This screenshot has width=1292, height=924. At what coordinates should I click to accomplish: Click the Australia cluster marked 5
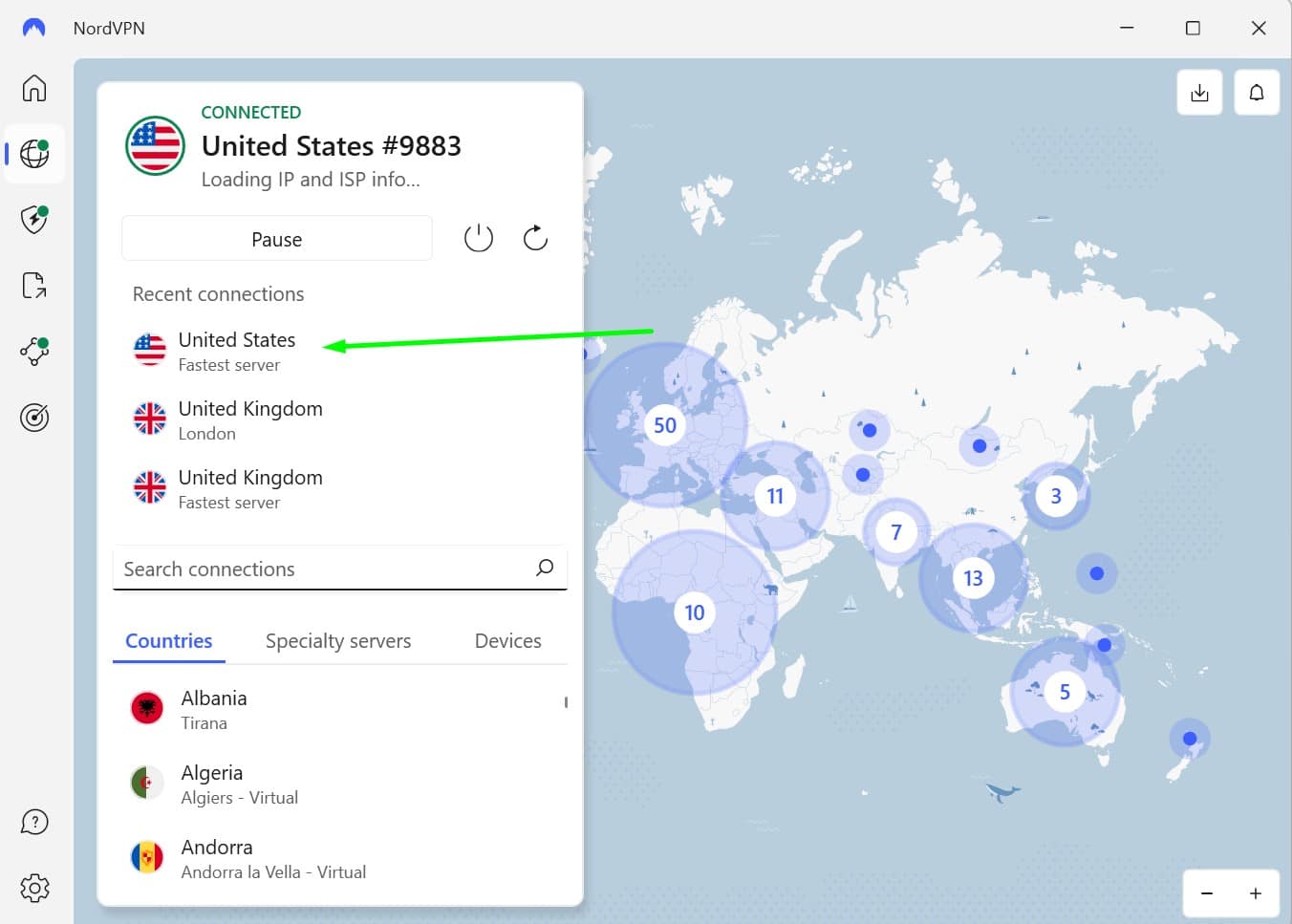(1065, 692)
